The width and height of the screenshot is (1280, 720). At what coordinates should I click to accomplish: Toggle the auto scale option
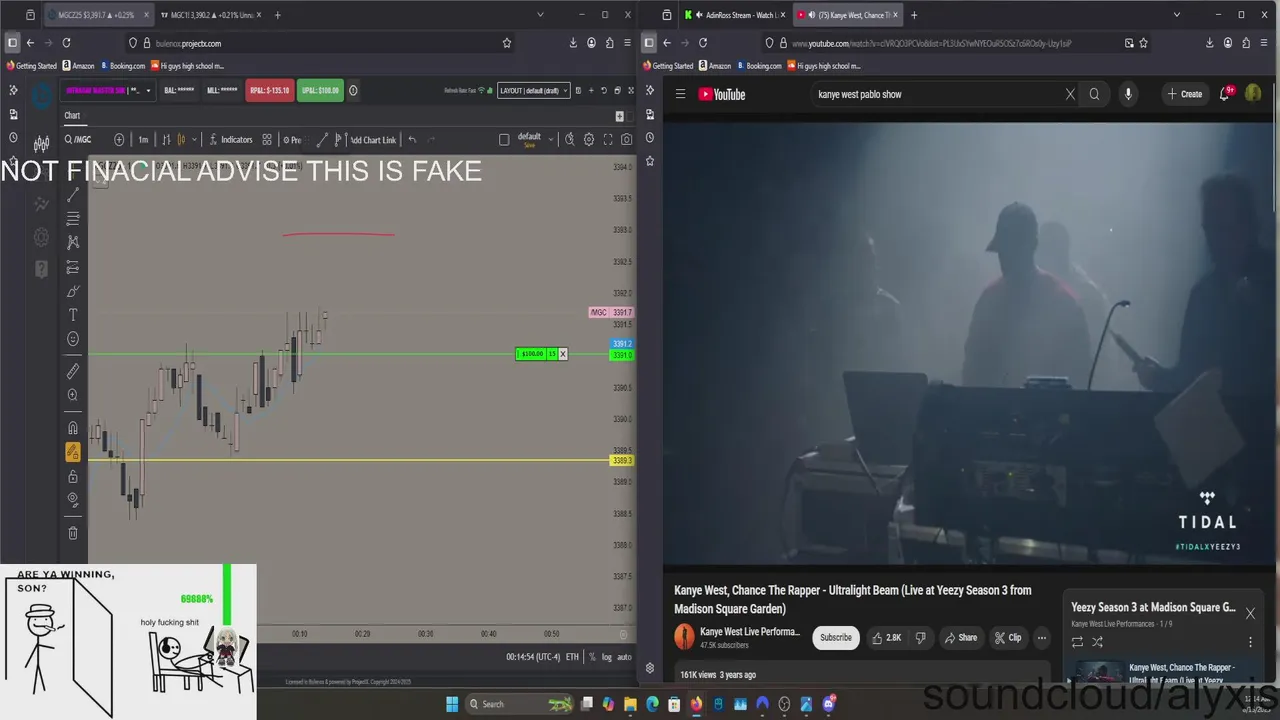point(624,657)
